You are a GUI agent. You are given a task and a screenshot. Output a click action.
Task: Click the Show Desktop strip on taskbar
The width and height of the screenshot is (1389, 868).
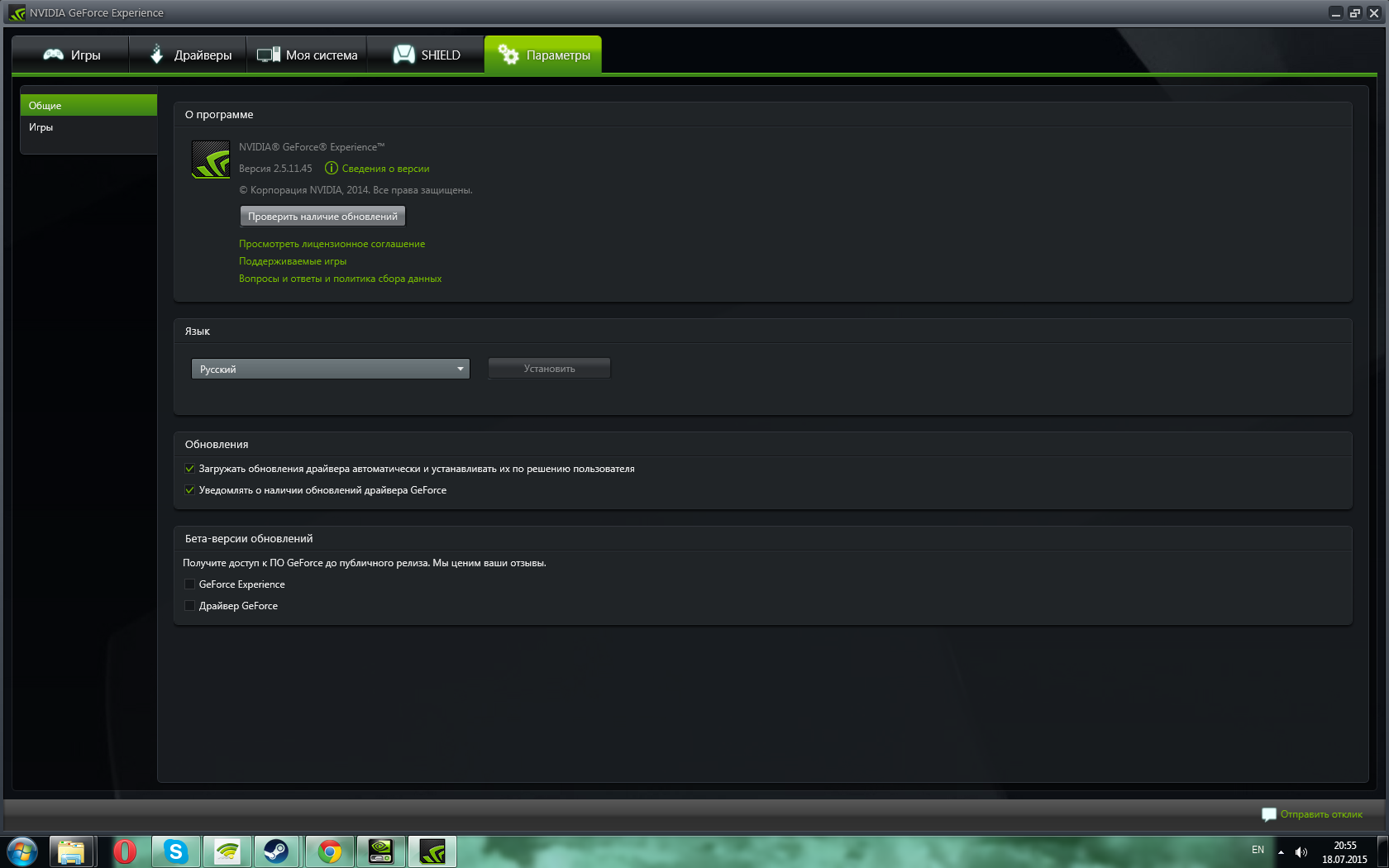pos(1382,851)
